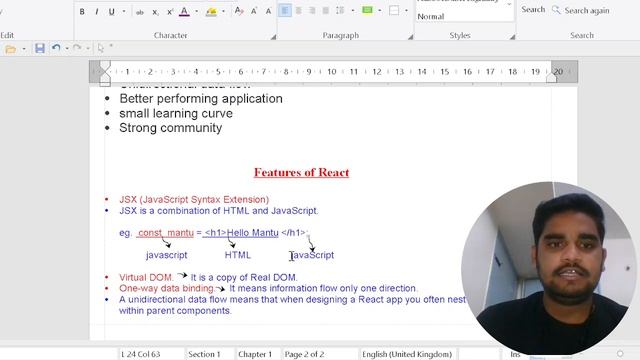The height and width of the screenshot is (360, 640).
Task: Click the touch mode pointer icon
Action: pos(101,49)
